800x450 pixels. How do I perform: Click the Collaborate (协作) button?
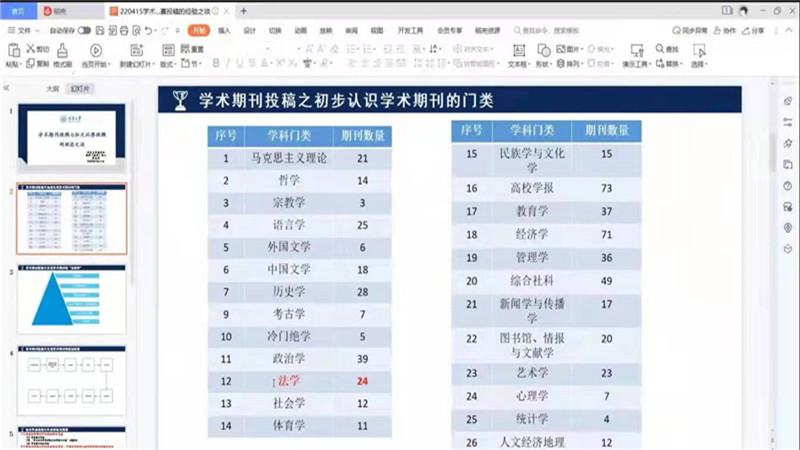[x=727, y=31]
